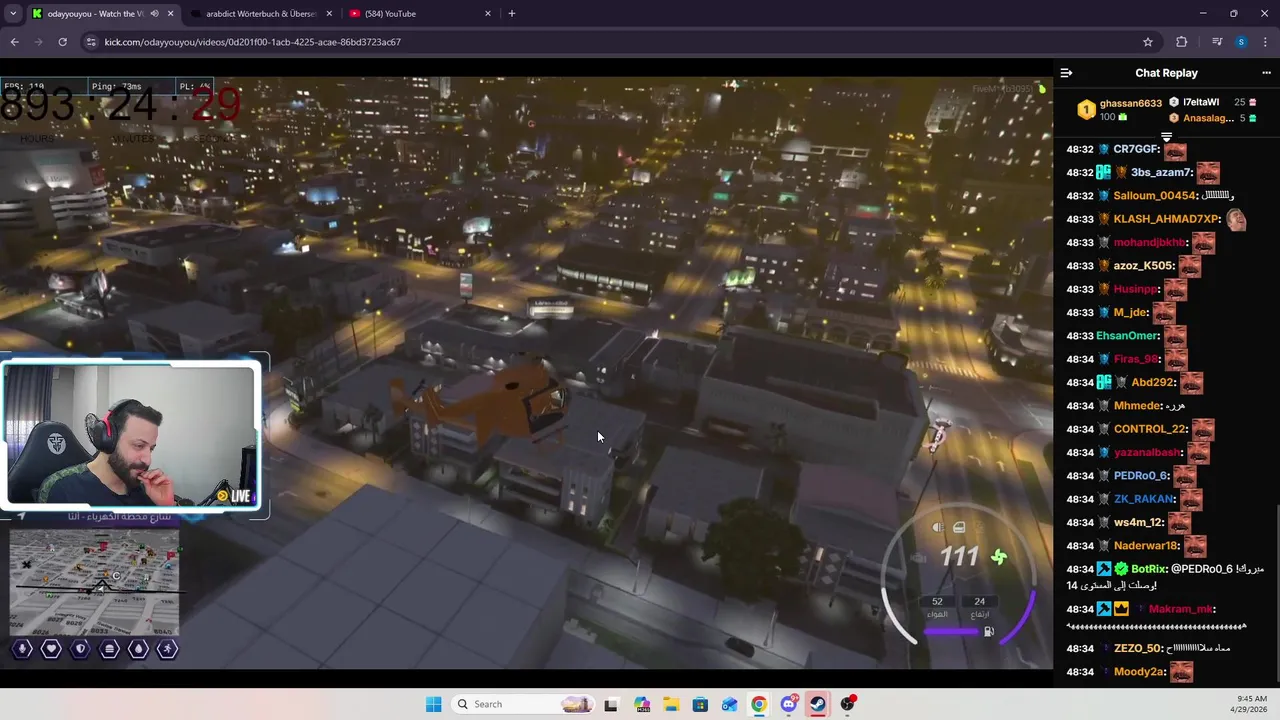
Task: Open browser extensions menu
Action: click(1182, 42)
